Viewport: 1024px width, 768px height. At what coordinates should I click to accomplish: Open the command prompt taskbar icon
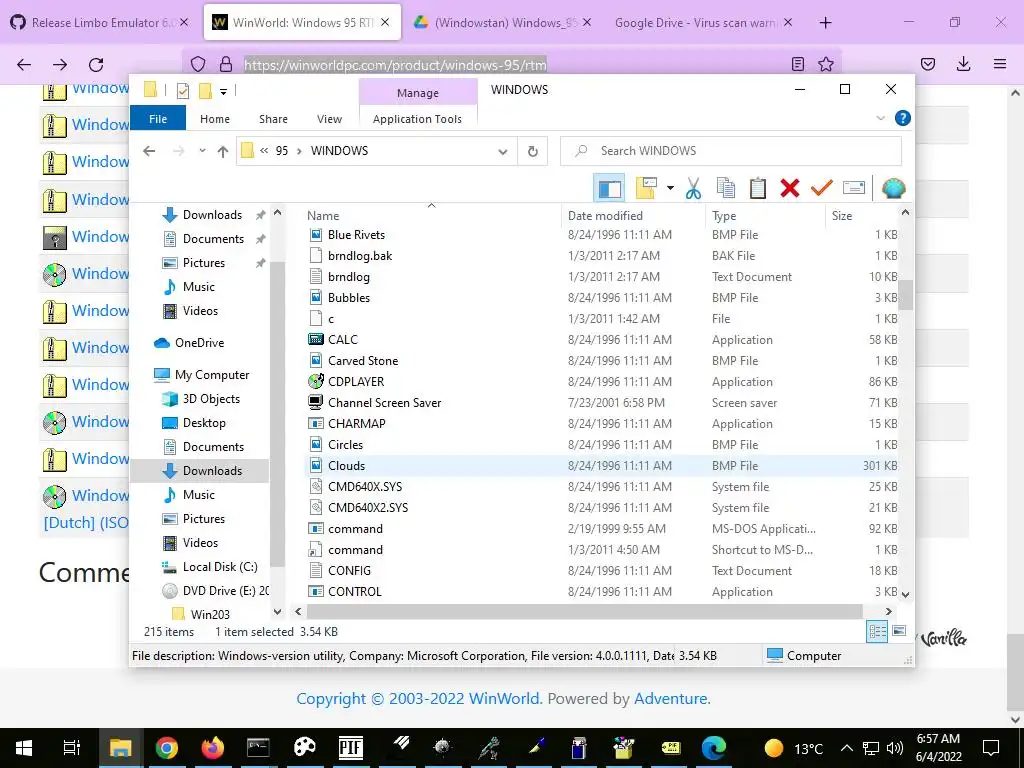pos(258,748)
